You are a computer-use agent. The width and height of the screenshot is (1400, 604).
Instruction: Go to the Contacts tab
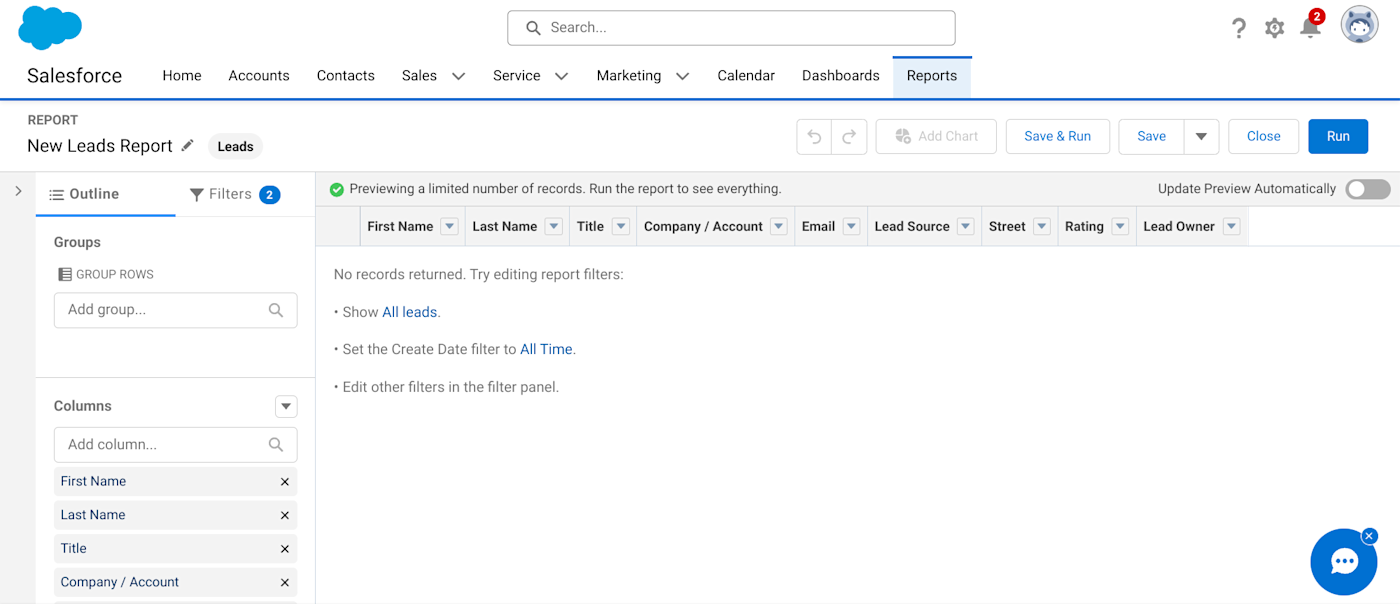346,76
